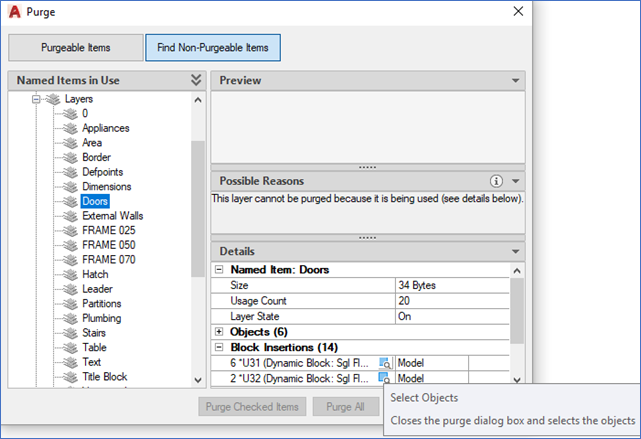Viewport: 641px width, 439px height.
Task: Click the Details panel scrollbar thumb
Action: click(x=517, y=311)
